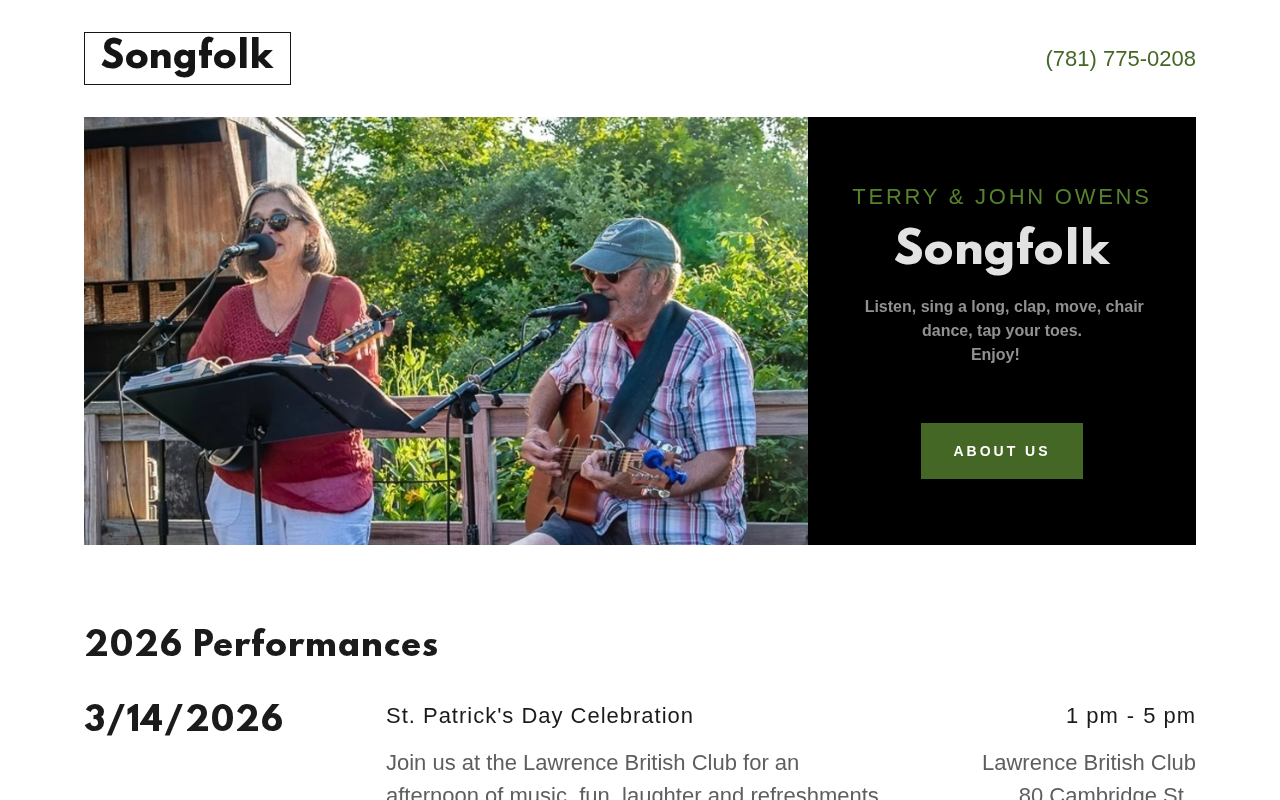This screenshot has width=1280, height=800.
Task: Call the phone number (781) 775-0208
Action: tap(1120, 59)
